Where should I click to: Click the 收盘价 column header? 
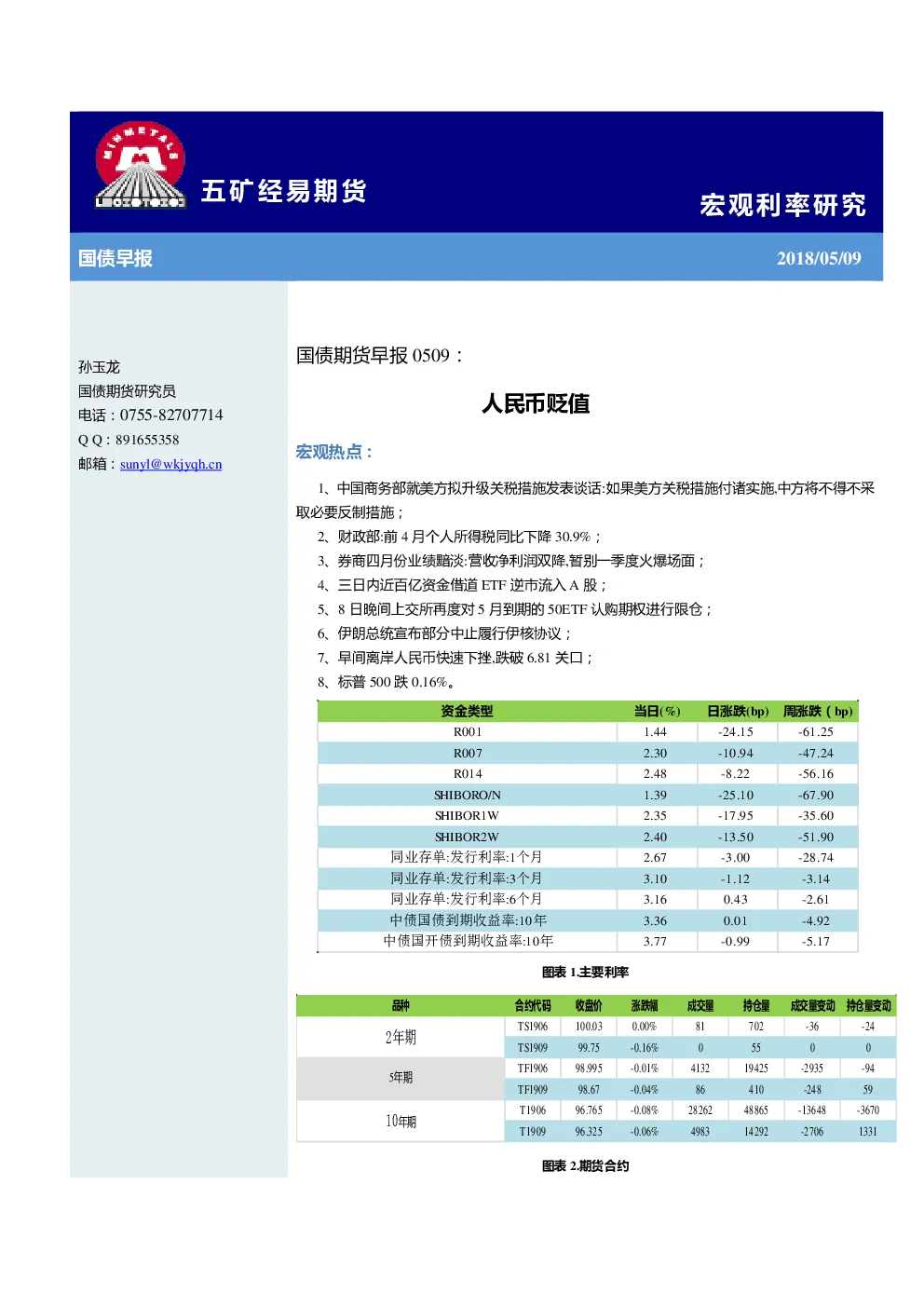[589, 1005]
